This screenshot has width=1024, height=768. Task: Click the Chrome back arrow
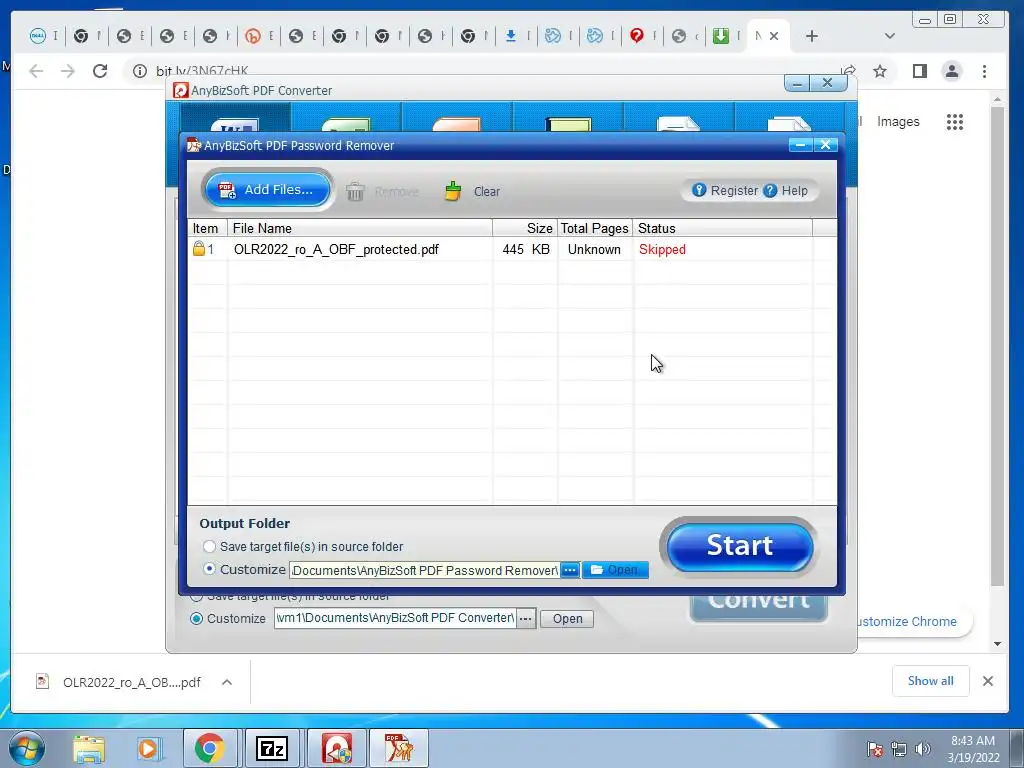click(36, 71)
